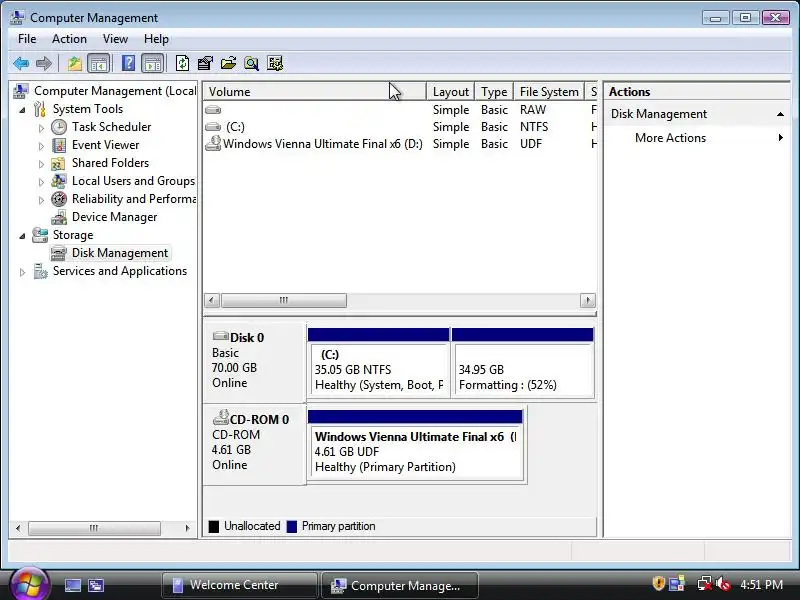Select the Task Scheduler clock icon
The height and width of the screenshot is (600, 800).
(59, 127)
